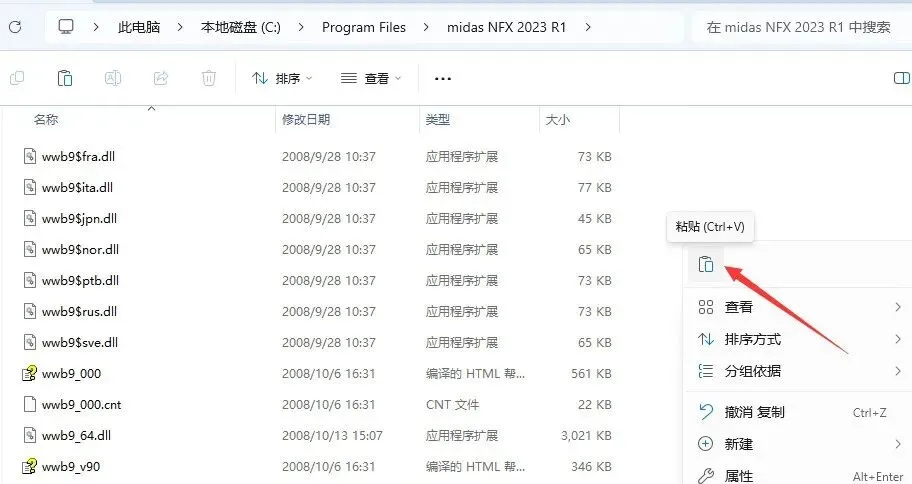Click the file icon of wwb9$ita.dll
Image resolution: width=912 pixels, height=484 pixels.
pyautogui.click(x=30, y=187)
